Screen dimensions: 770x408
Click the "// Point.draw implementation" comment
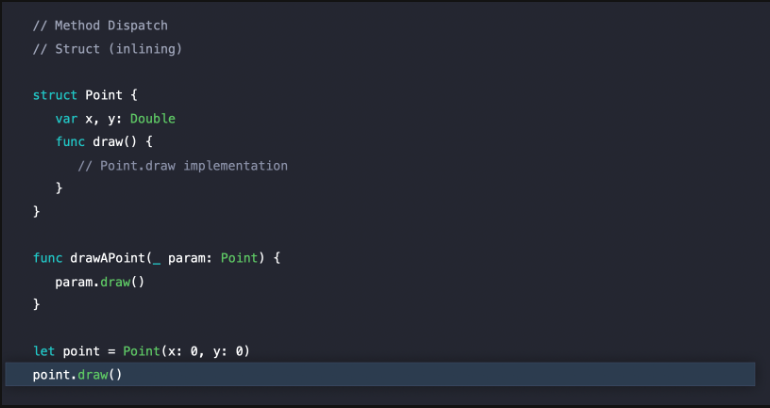(182, 165)
